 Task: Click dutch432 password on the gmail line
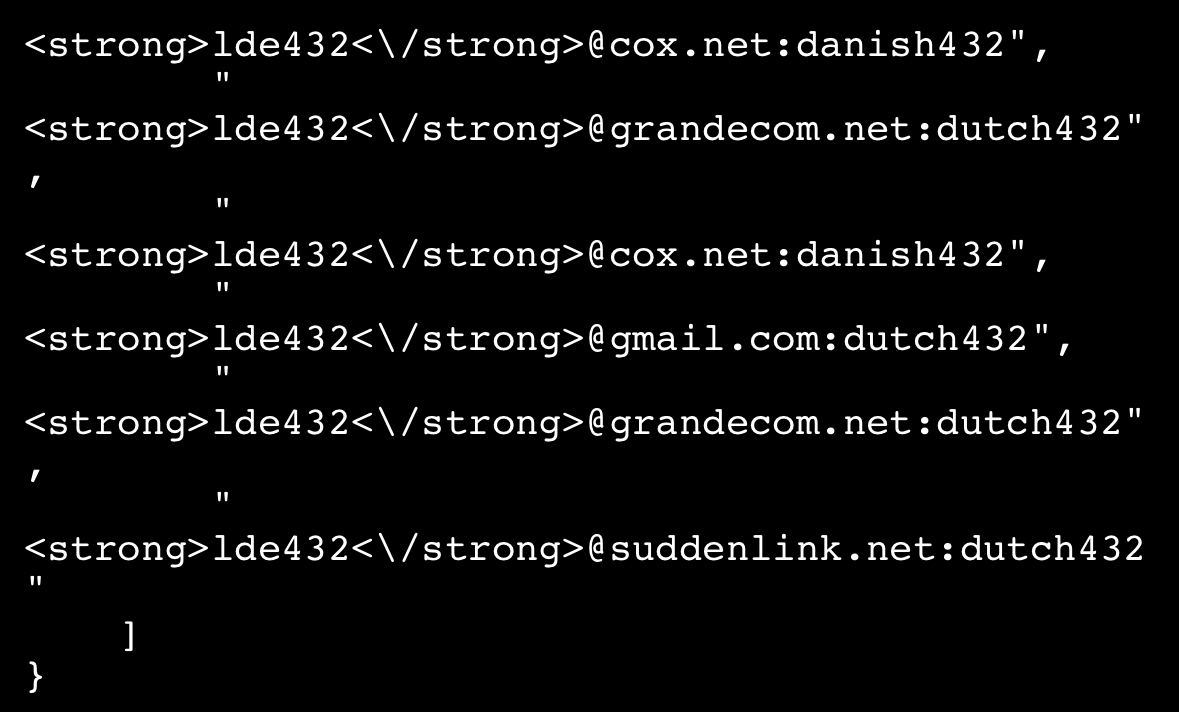tap(935, 338)
